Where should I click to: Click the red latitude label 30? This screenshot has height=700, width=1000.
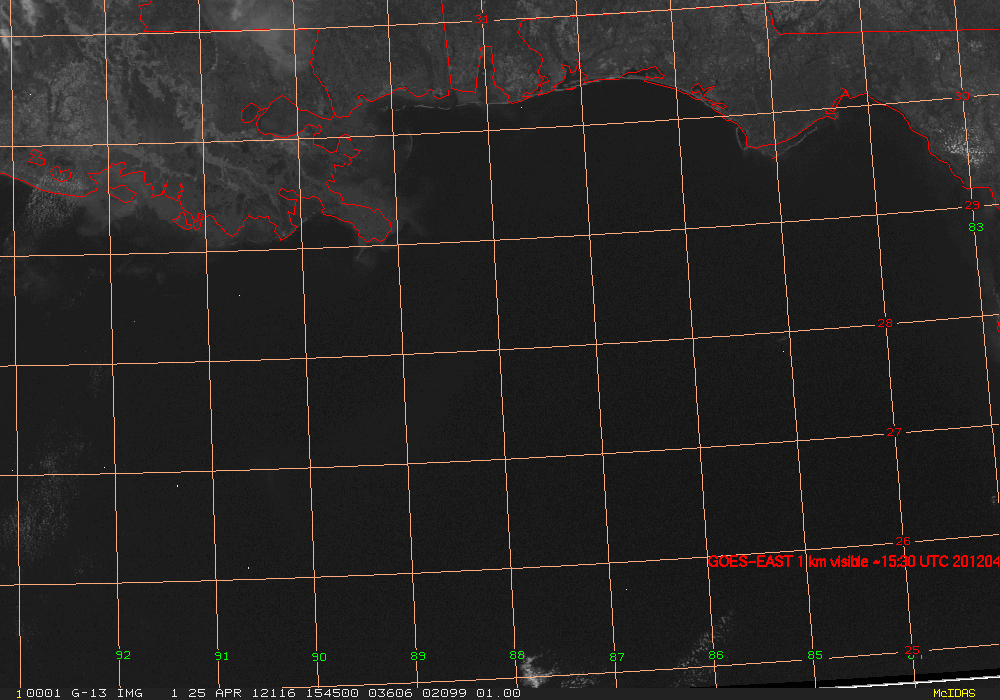962,96
